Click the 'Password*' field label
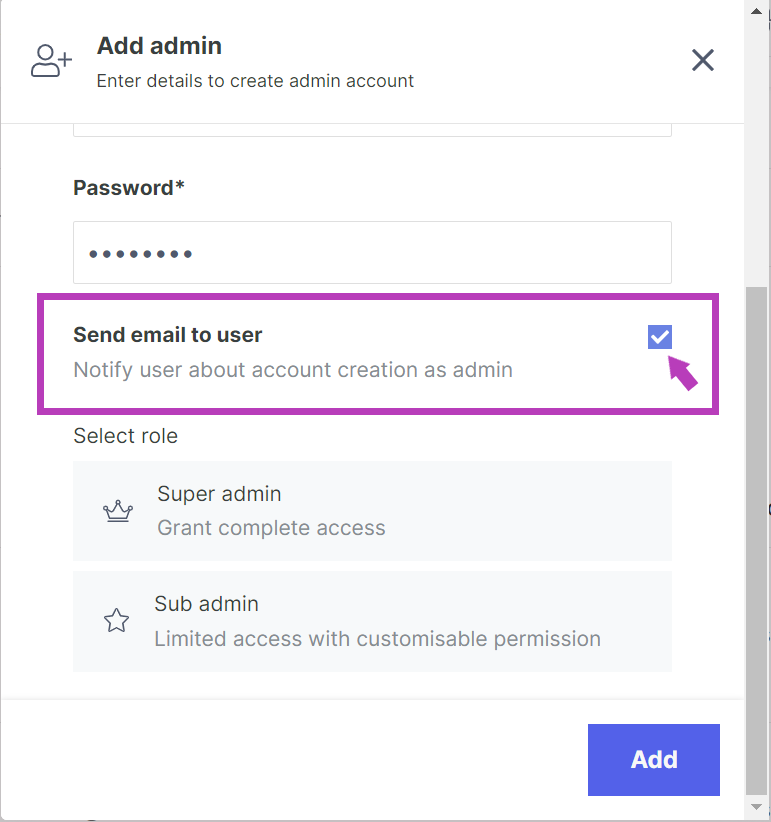 pyautogui.click(x=129, y=188)
